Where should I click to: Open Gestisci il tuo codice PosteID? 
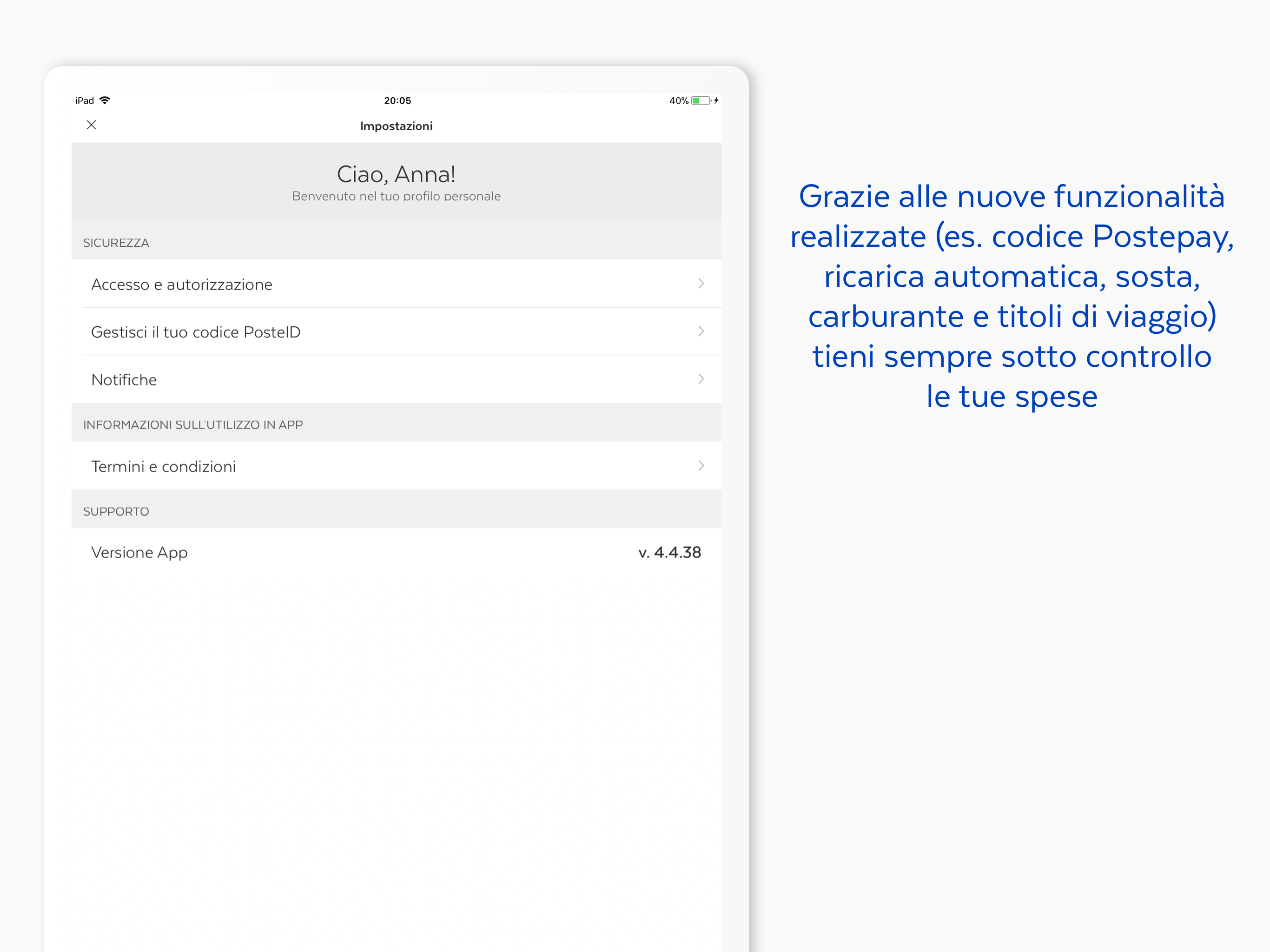point(196,332)
